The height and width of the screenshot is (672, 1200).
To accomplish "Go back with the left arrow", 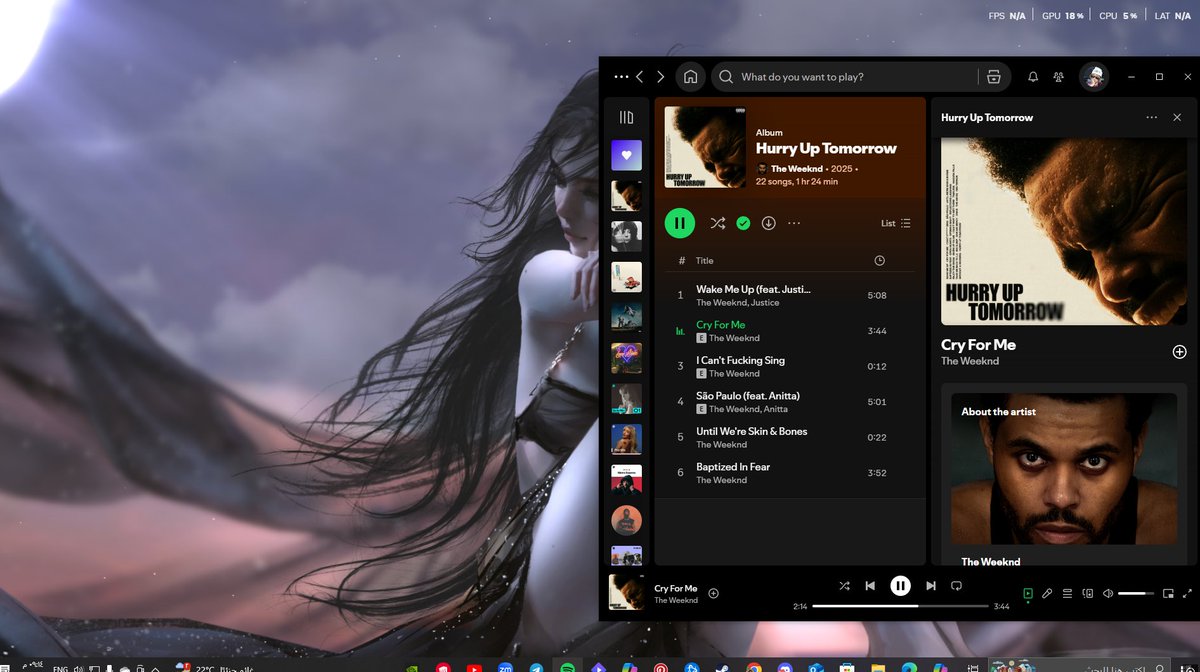I will (x=640, y=77).
